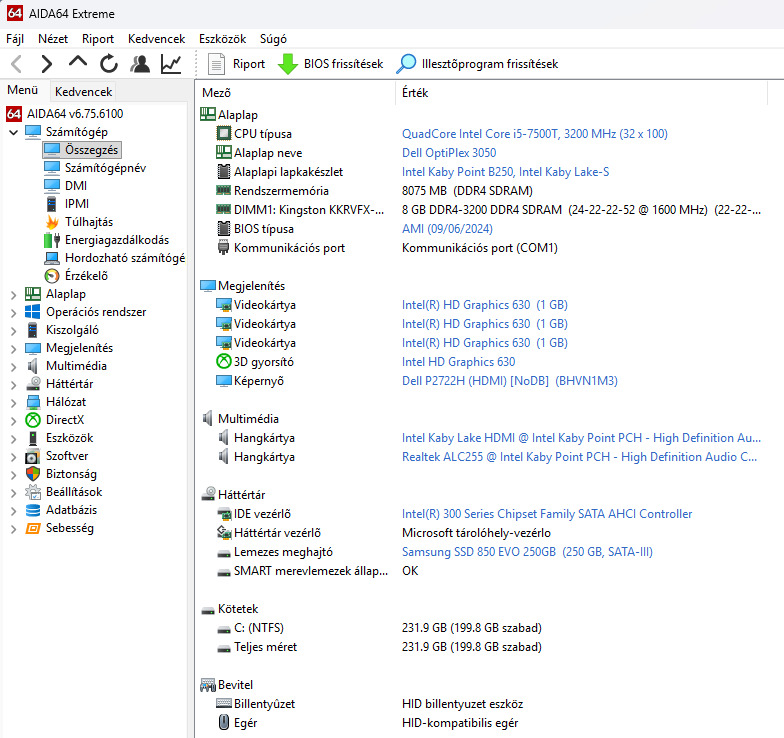Click the Refresh toolbar icon
This screenshot has height=738, width=784.
click(x=108, y=64)
